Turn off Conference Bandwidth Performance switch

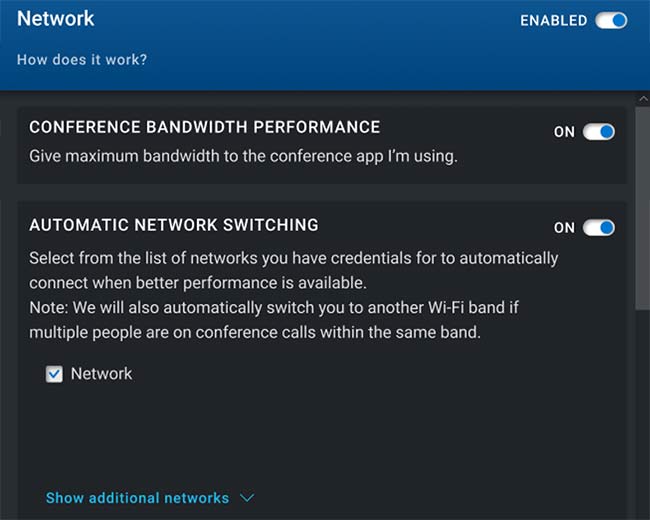599,132
